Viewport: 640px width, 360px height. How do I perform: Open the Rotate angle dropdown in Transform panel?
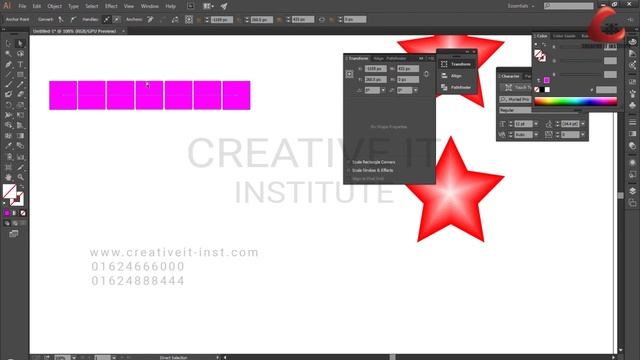tap(383, 90)
